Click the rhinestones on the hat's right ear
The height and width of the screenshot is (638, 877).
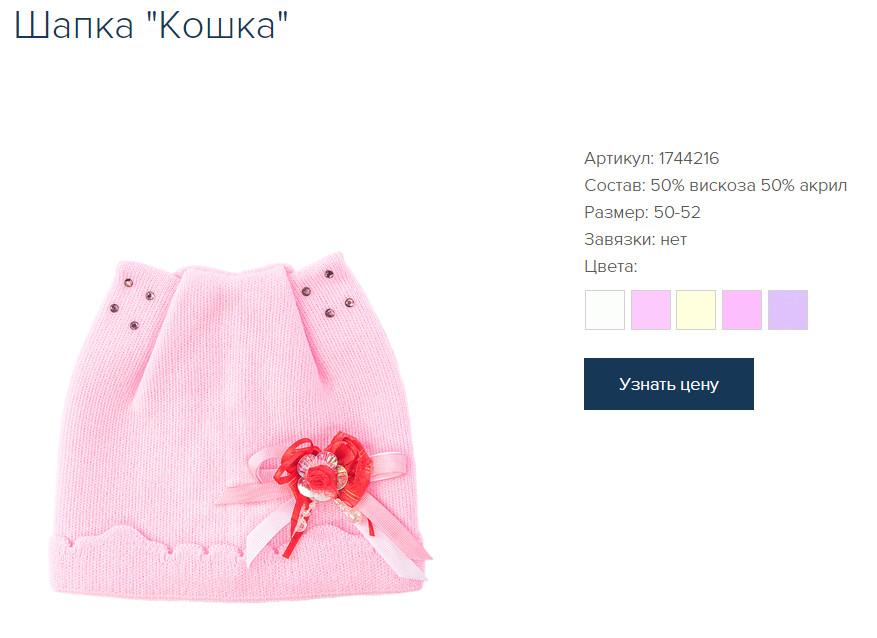[x=328, y=294]
